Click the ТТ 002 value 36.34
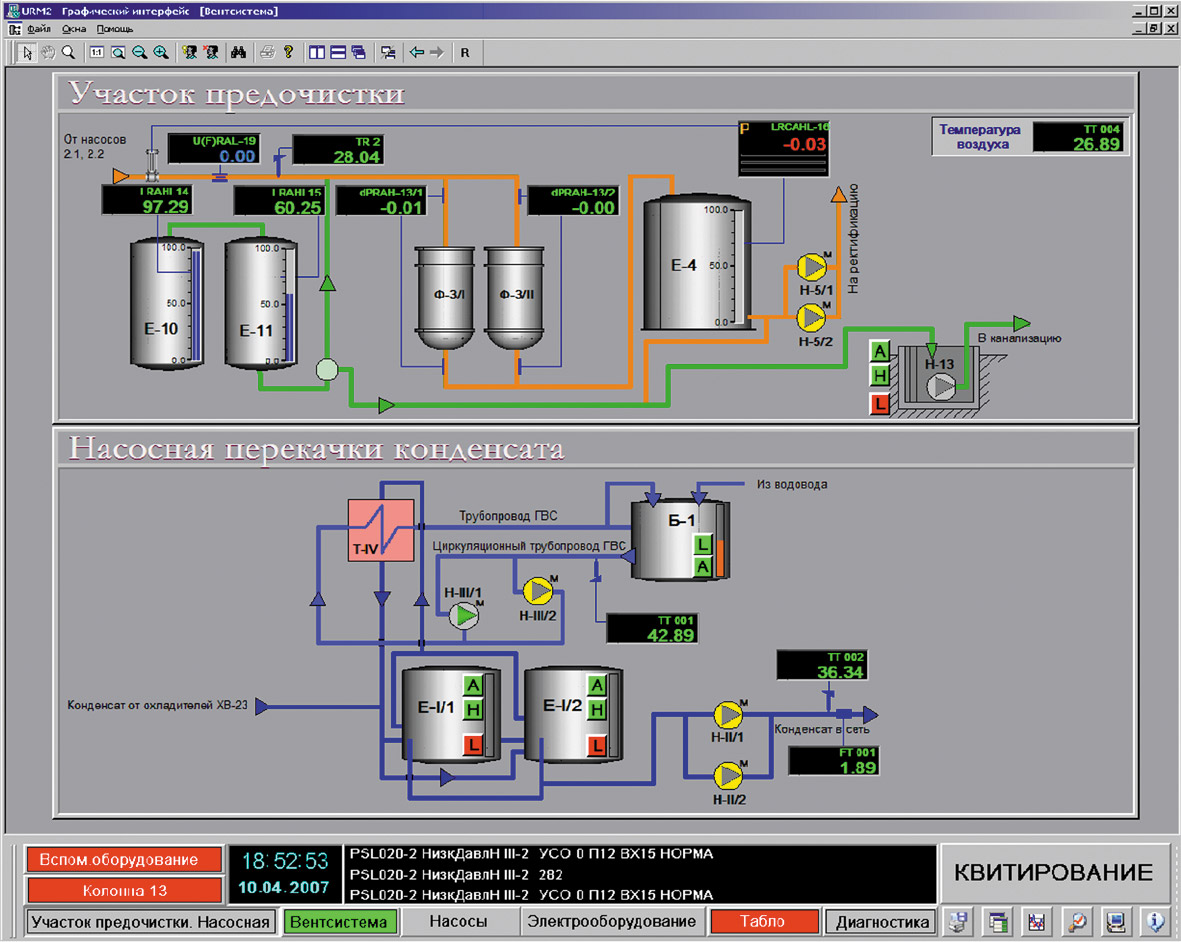 840,672
